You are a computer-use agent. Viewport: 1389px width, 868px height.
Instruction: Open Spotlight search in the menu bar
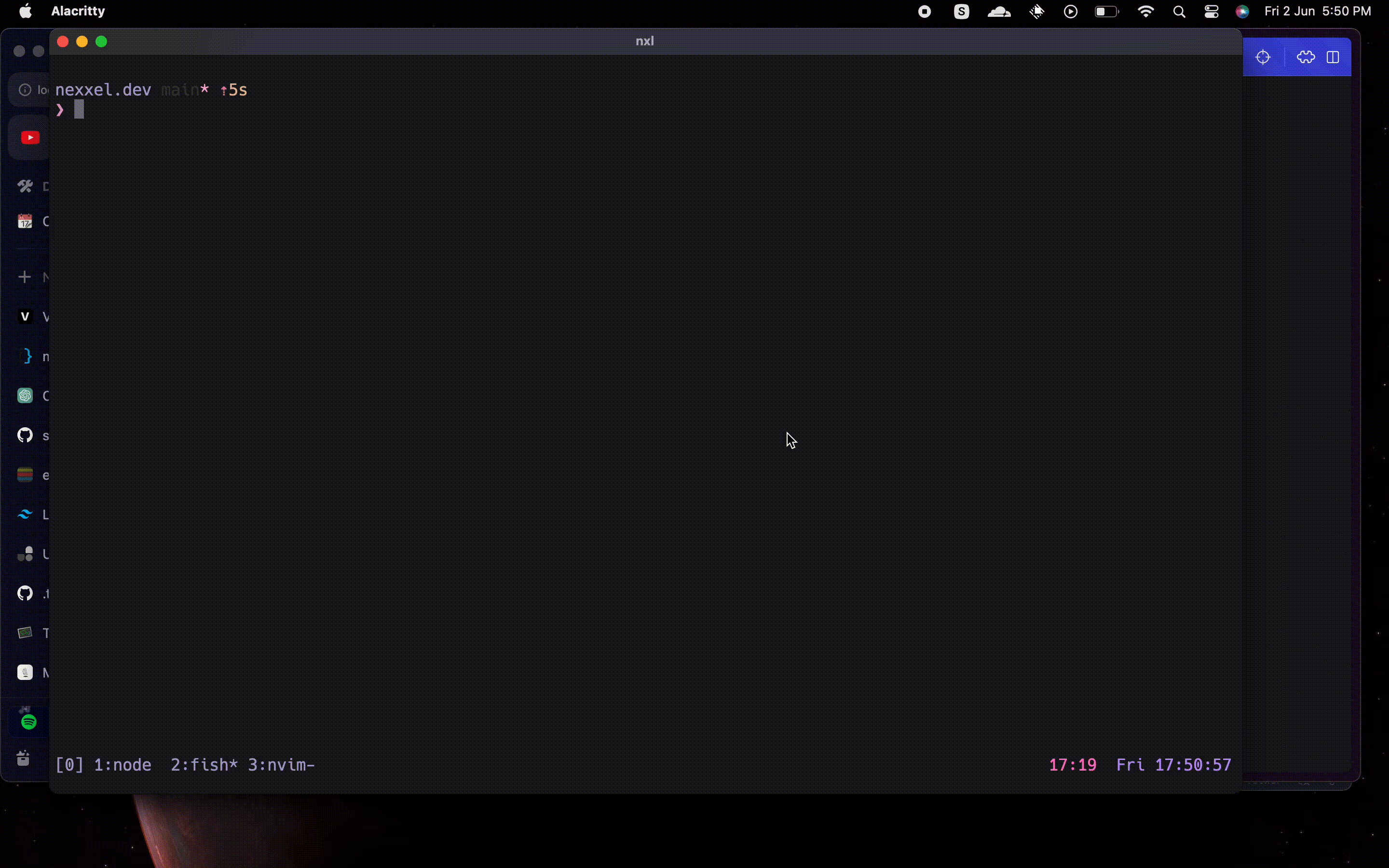coord(1179,11)
